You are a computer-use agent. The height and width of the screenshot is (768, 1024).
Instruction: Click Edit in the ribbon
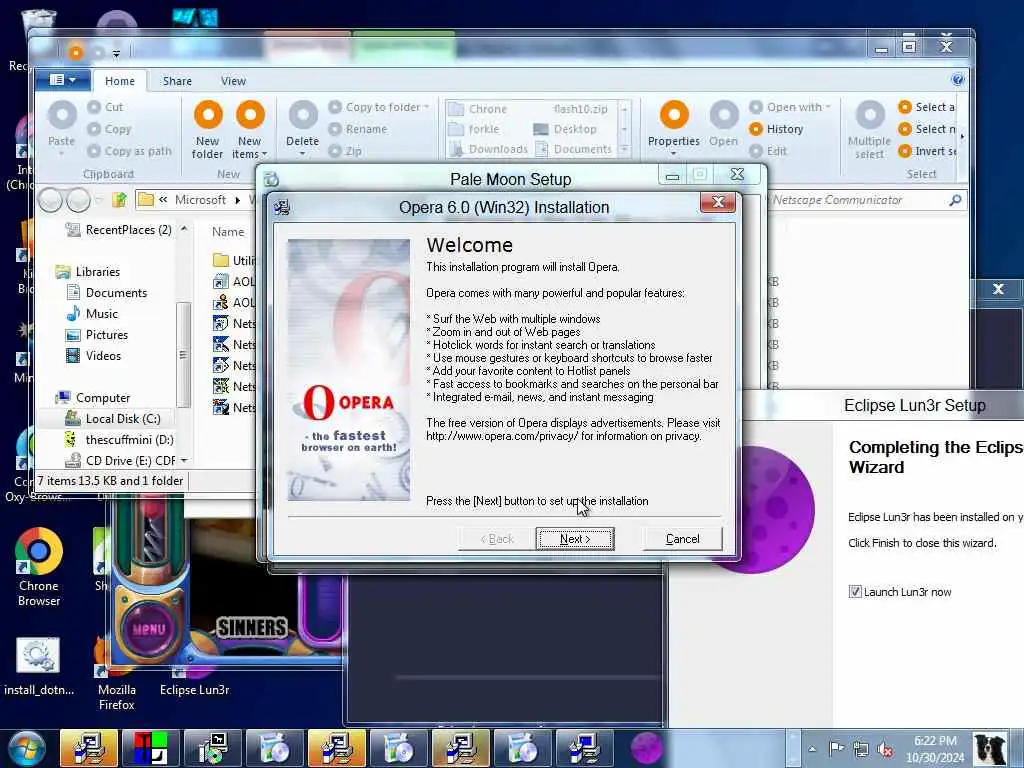coord(769,151)
